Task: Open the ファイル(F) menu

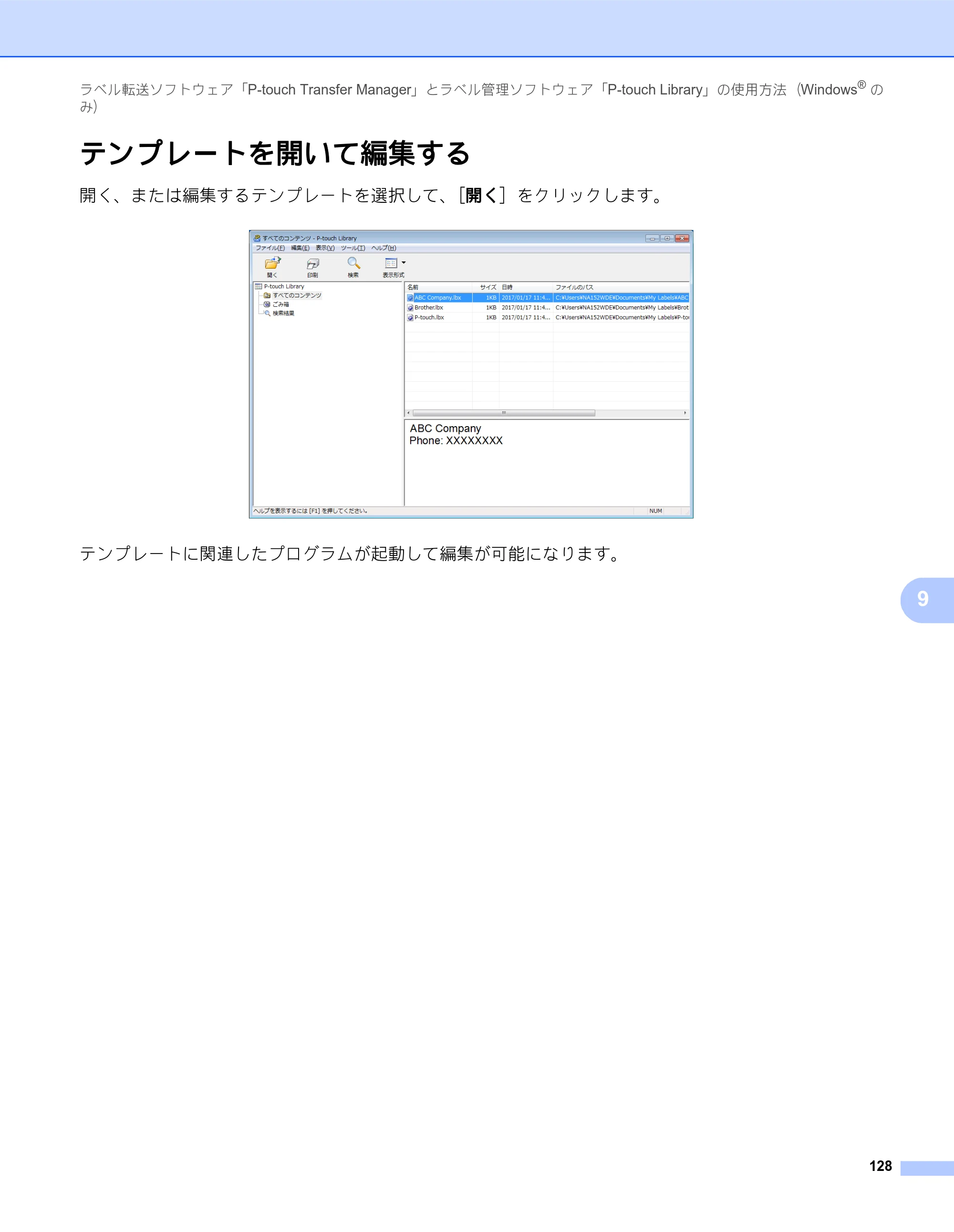Action: pos(270,248)
